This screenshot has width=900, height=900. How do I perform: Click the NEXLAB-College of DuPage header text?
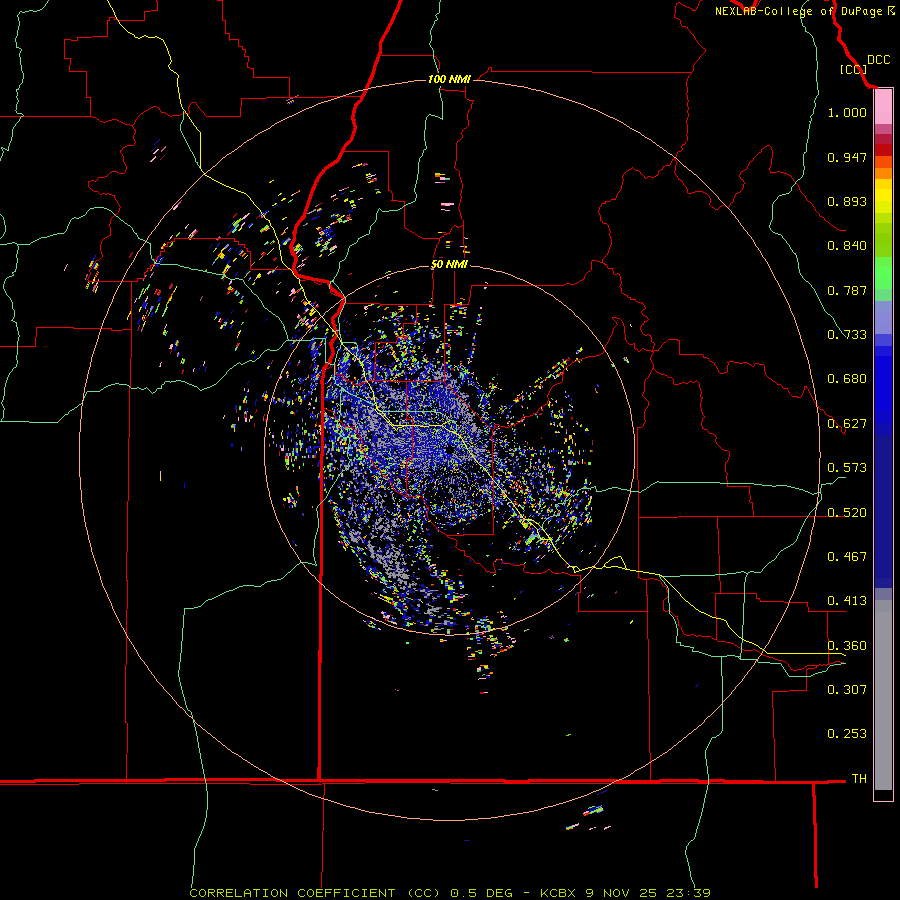(805, 11)
